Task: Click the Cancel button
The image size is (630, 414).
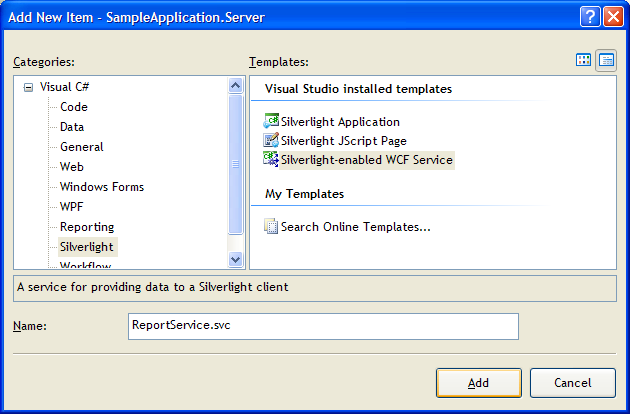Action: [x=573, y=383]
